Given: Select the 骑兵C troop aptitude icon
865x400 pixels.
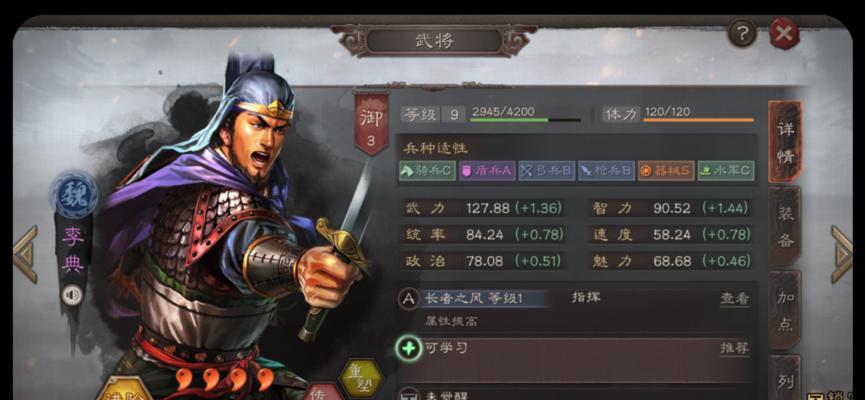Looking at the screenshot, I should 427,170.
